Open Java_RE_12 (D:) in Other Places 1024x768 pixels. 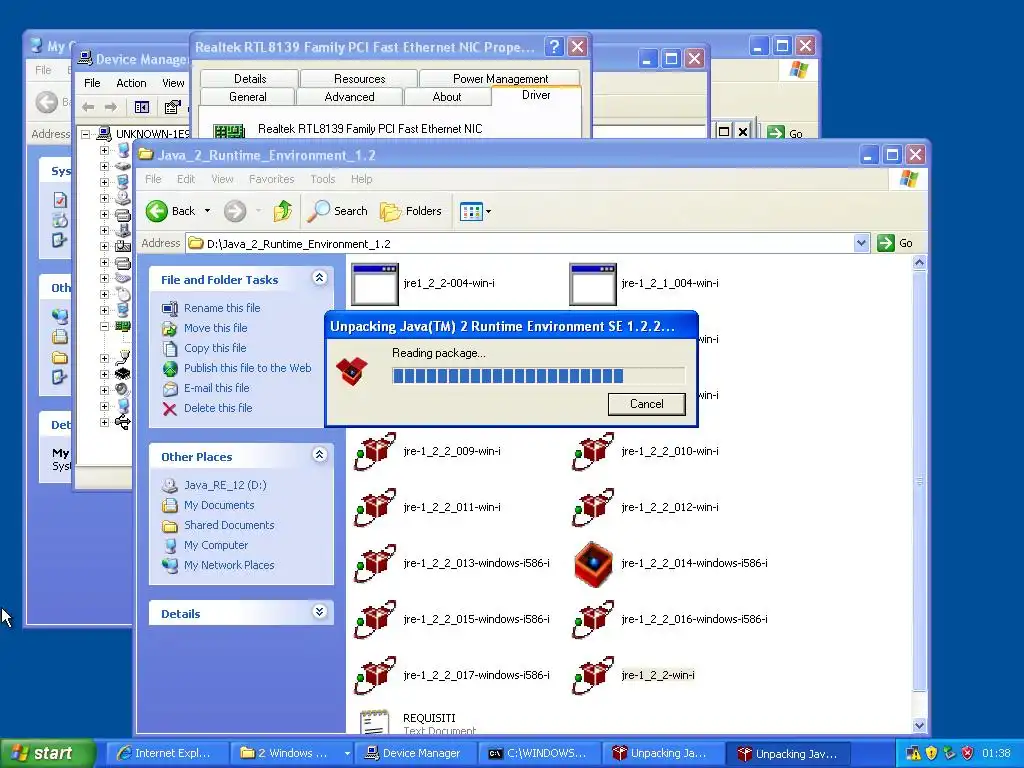point(225,485)
